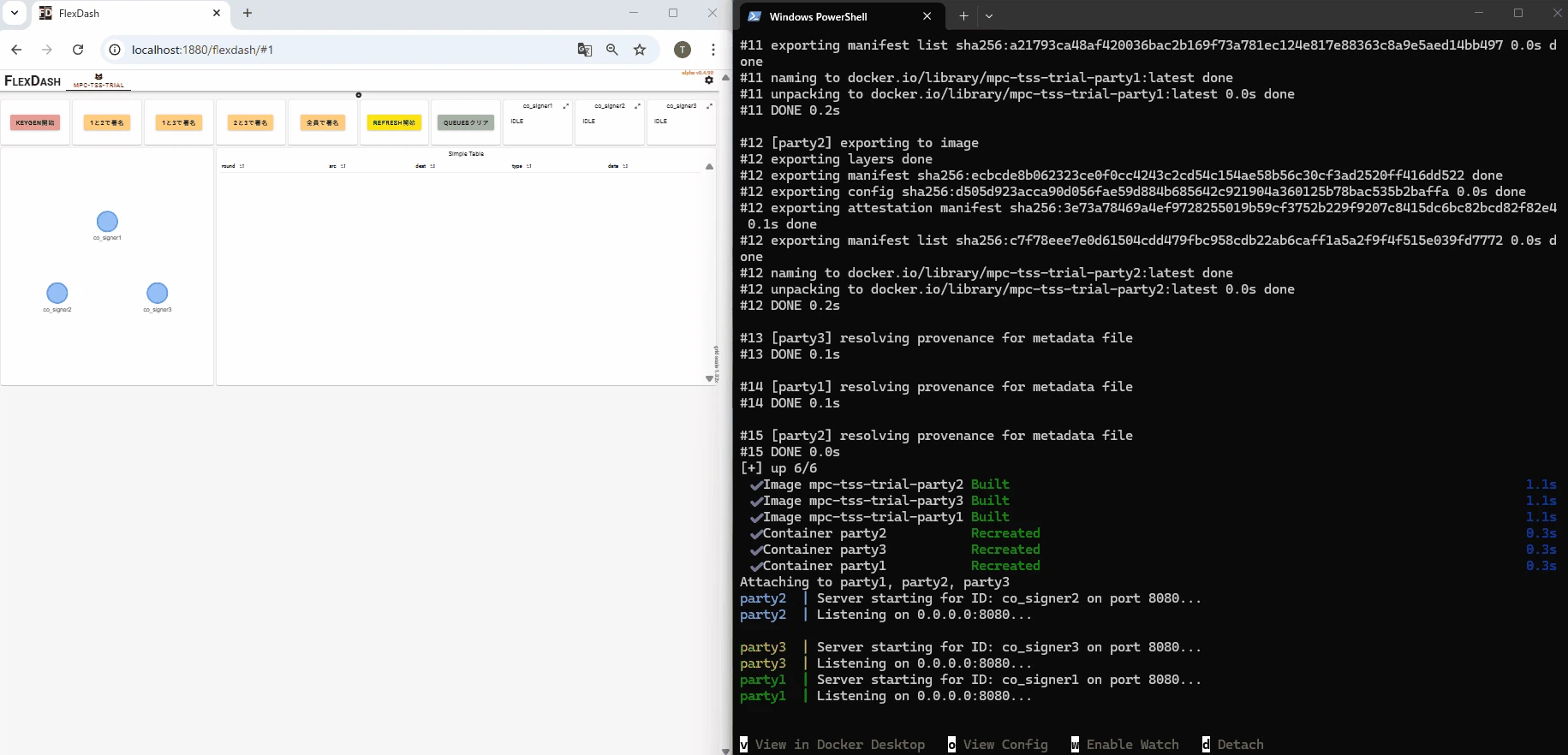
Task: Open FlexDash settings gear
Action: point(709,80)
